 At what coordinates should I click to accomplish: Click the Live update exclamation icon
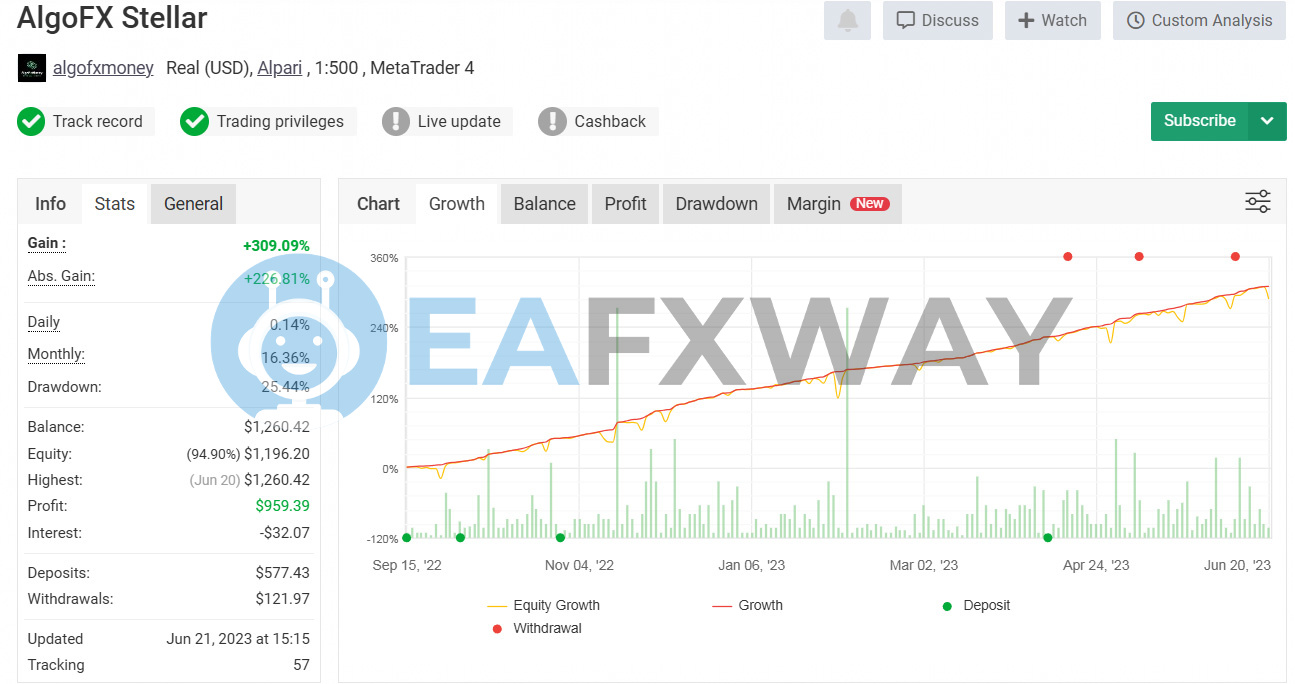396,122
